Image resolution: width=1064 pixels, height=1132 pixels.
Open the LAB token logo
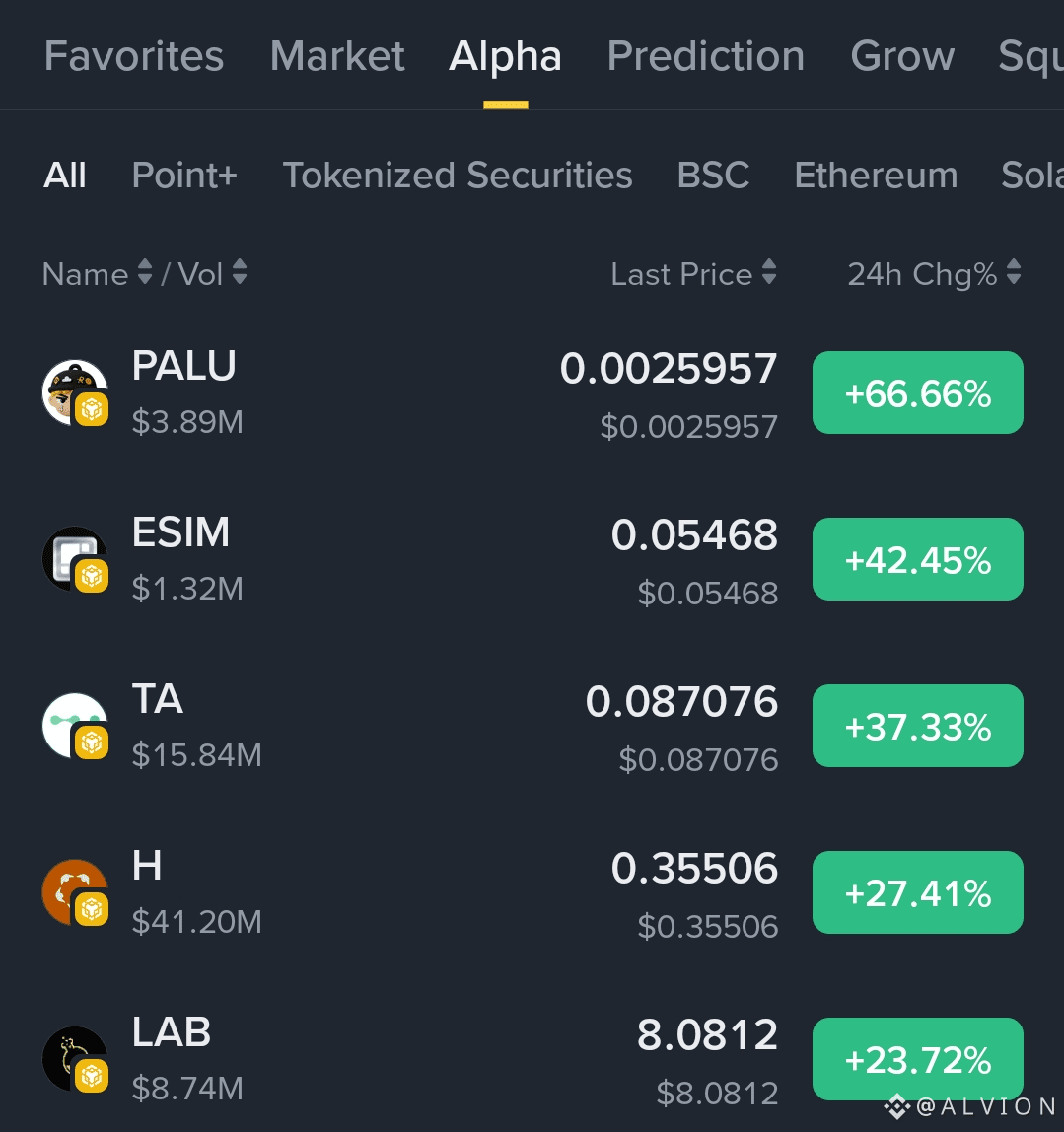(75, 1059)
